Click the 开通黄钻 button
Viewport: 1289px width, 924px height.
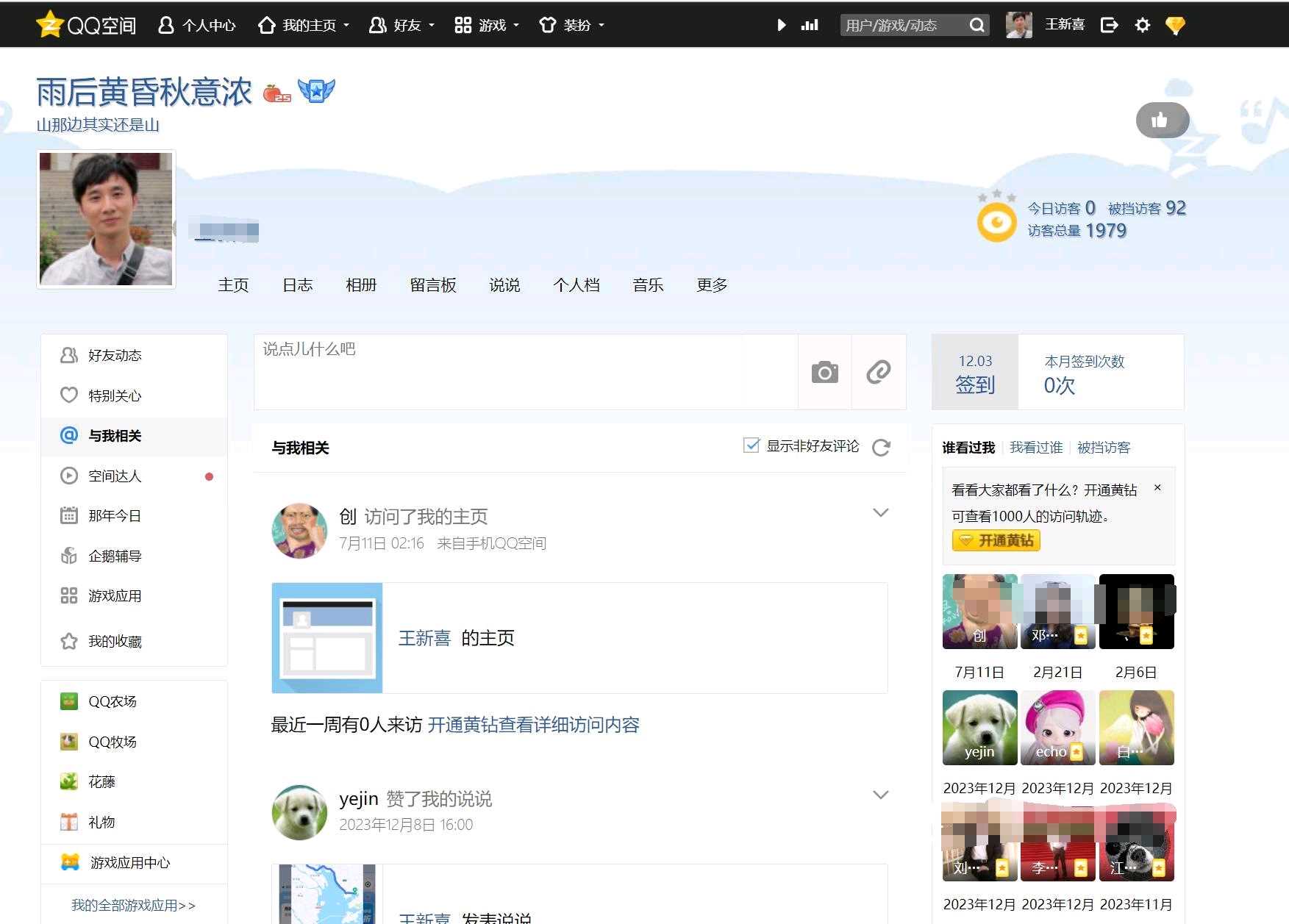tap(996, 540)
